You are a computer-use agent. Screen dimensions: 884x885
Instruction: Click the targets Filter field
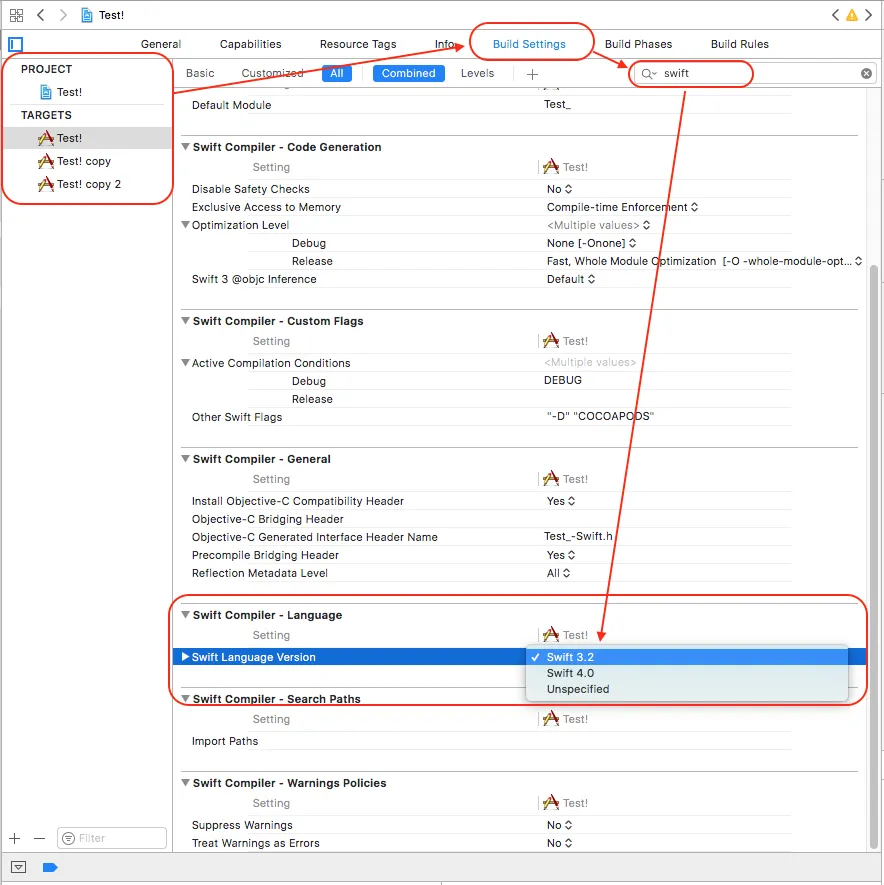pyautogui.click(x=112, y=838)
